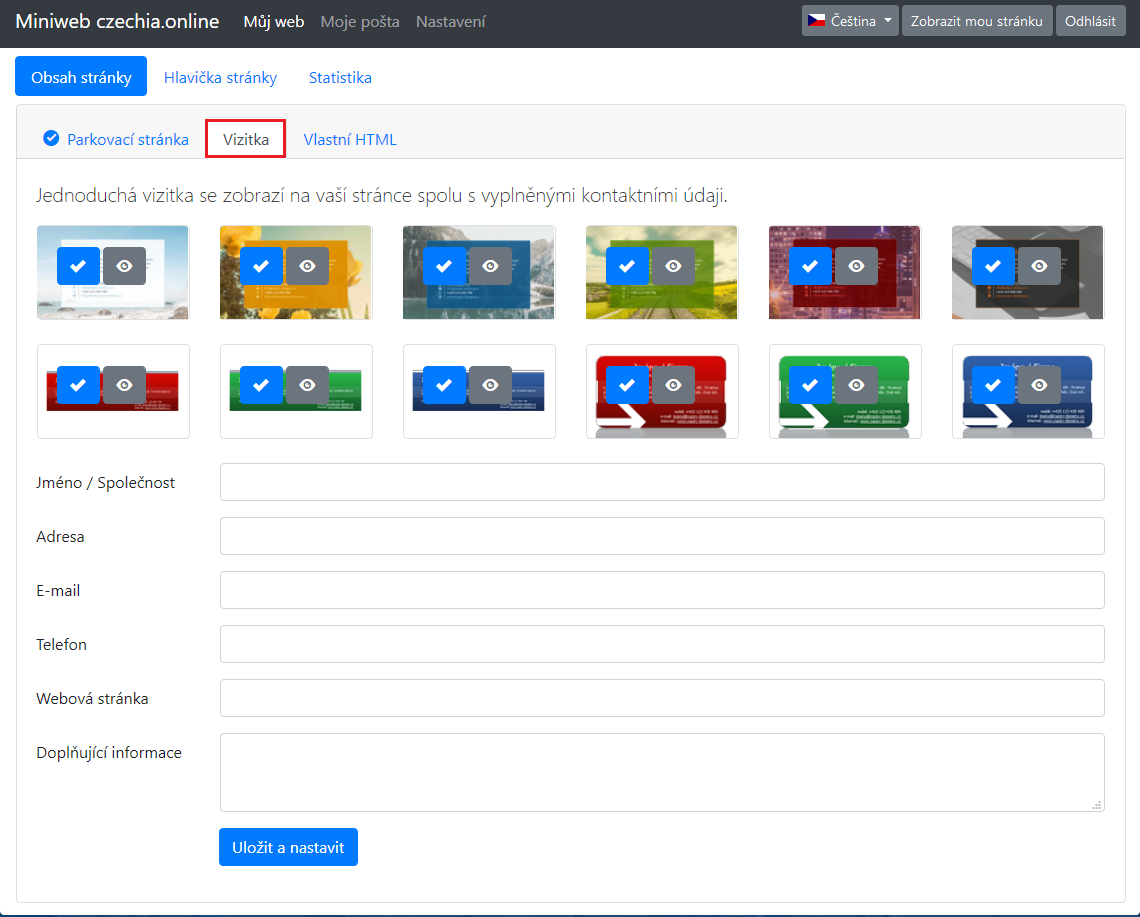Select the mountain lake template checkmark
Screen dimensions: 1140x917
pyautogui.click(x=444, y=266)
